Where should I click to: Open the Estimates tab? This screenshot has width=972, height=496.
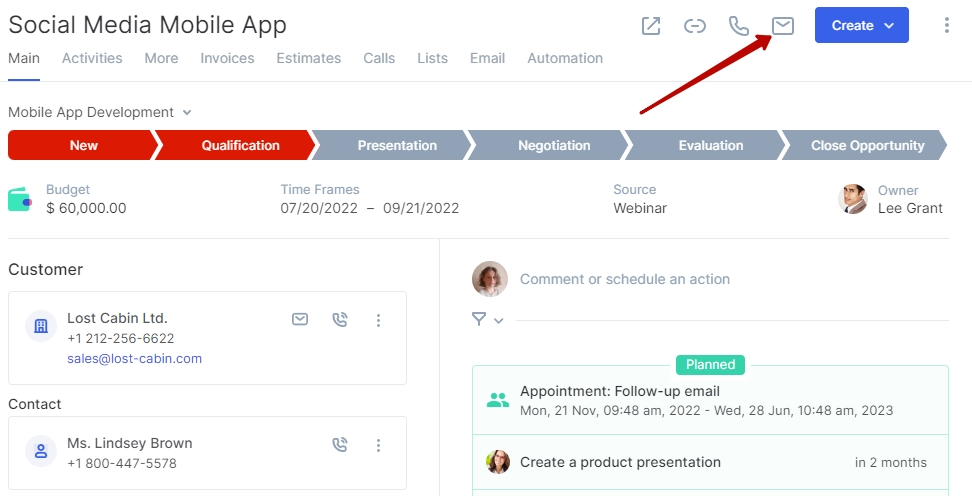[309, 58]
